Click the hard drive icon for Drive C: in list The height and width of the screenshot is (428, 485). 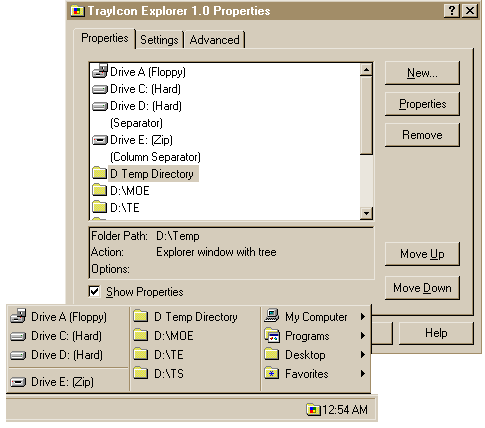(x=100, y=89)
